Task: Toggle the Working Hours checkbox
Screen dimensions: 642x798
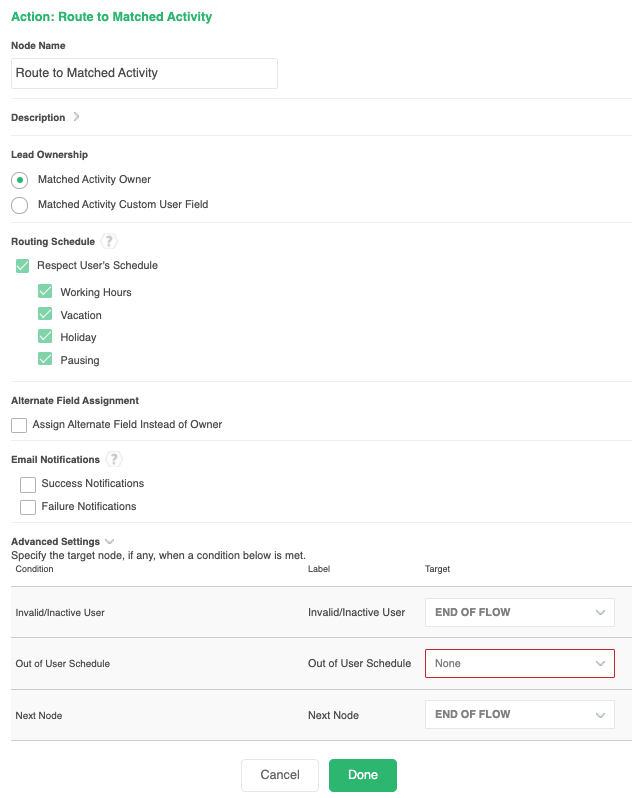Action: pos(45,292)
